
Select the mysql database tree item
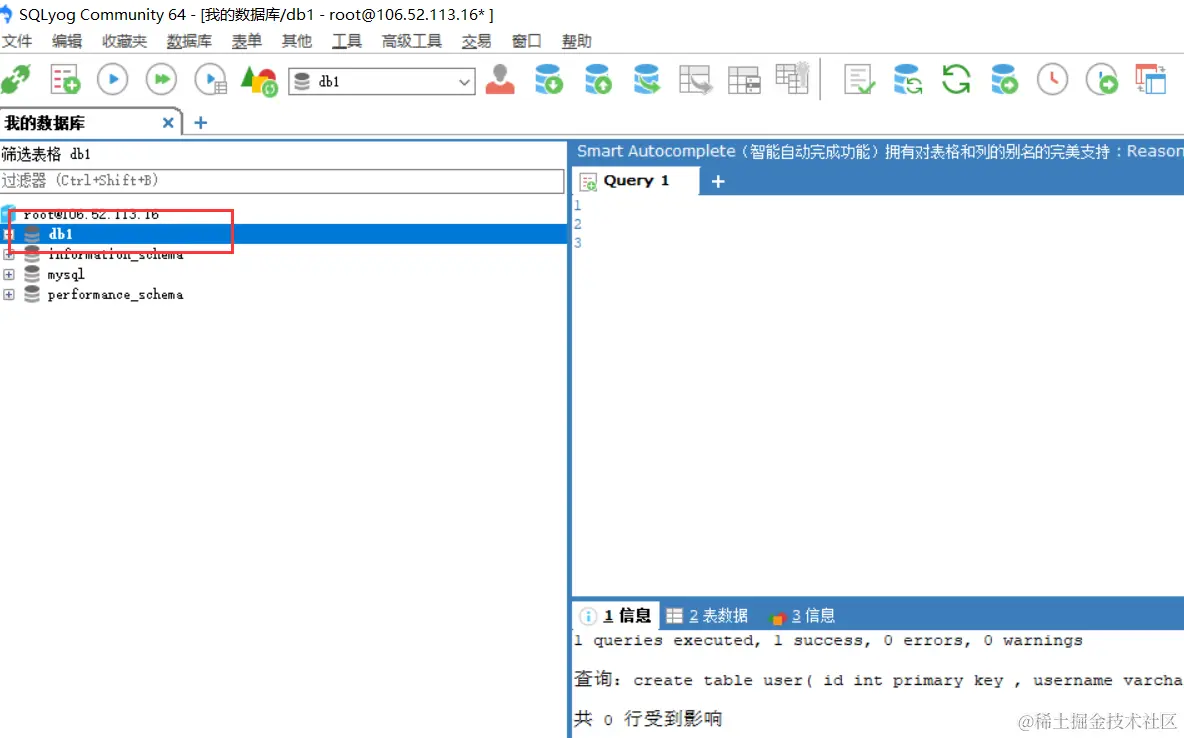point(66,274)
